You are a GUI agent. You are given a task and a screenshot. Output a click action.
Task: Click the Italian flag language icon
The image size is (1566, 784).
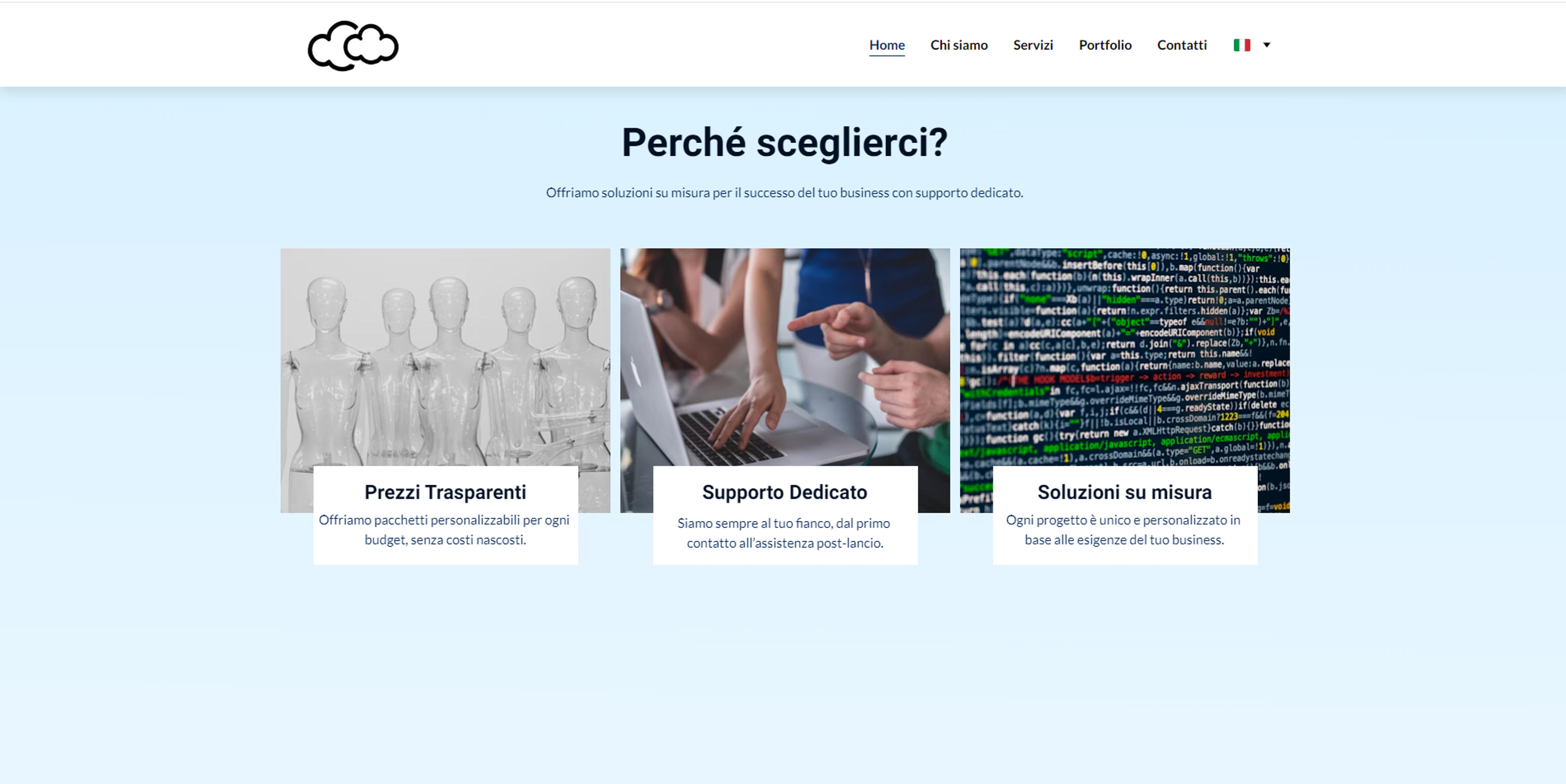tap(1241, 45)
